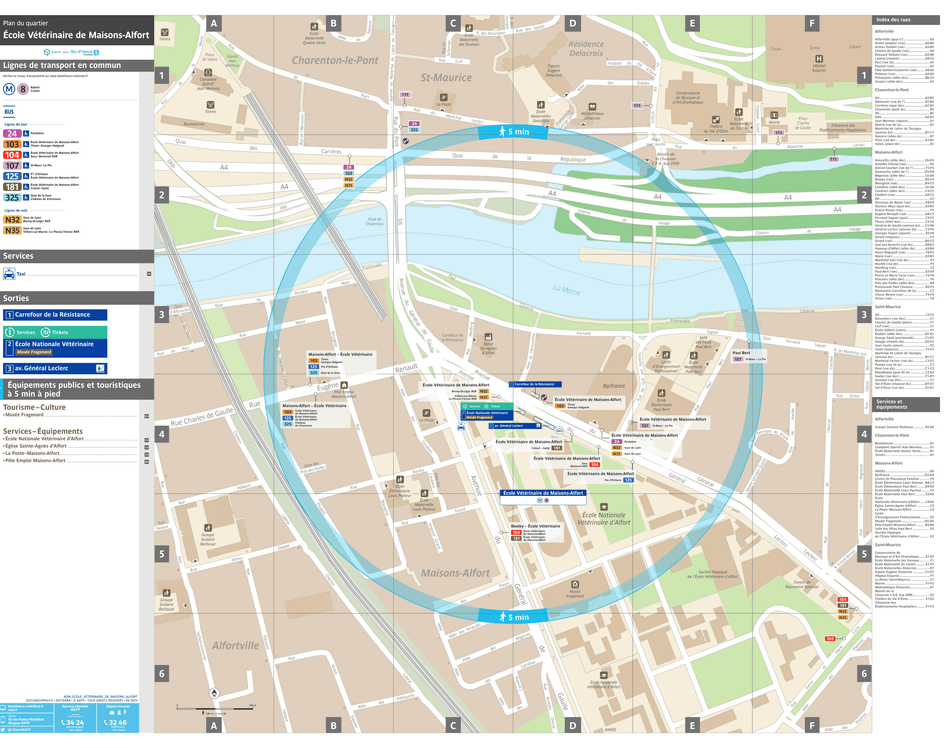
Task: Click the Tickets icon in the Sorties panel
Action: (x=45, y=331)
